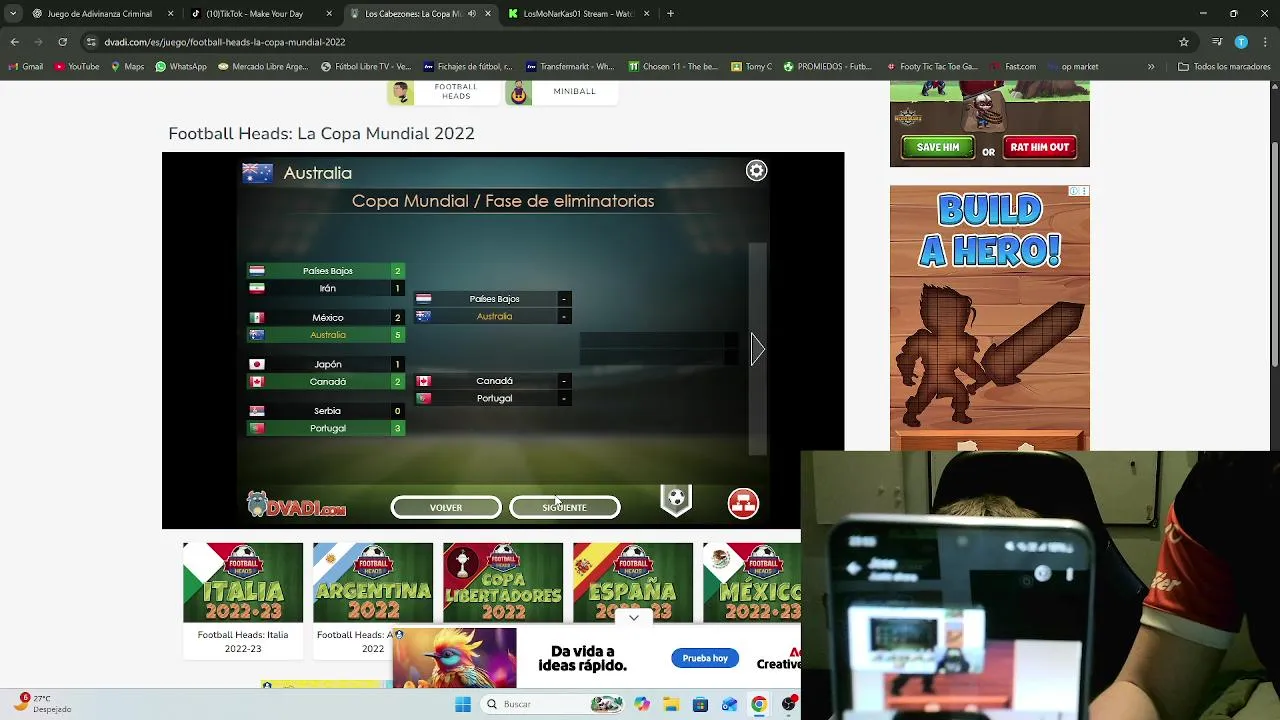Switch to Chrome in the taskbar

[759, 704]
